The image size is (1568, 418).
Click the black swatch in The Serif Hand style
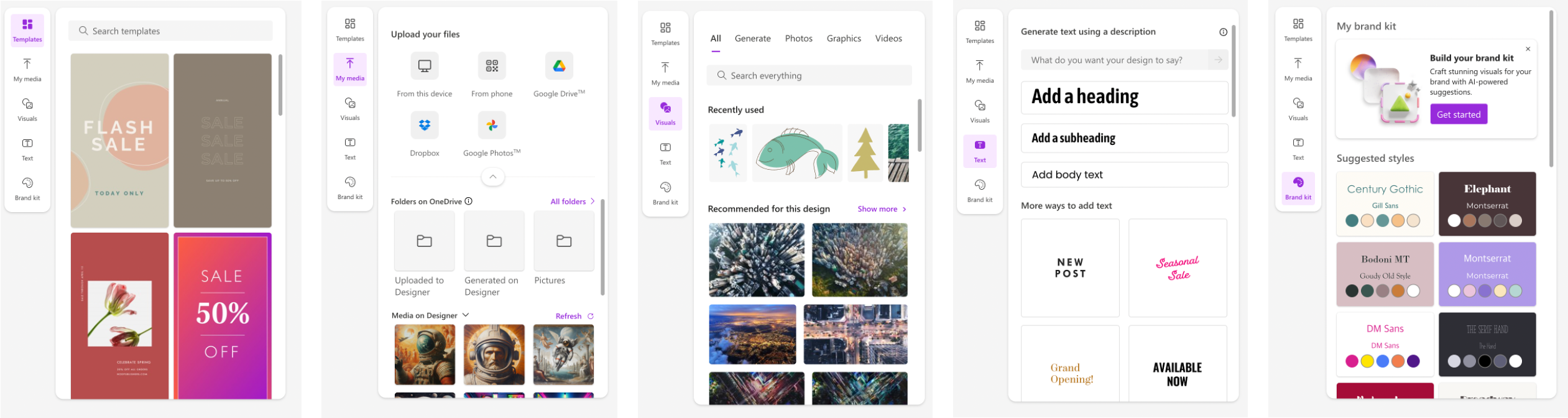tap(1485, 361)
